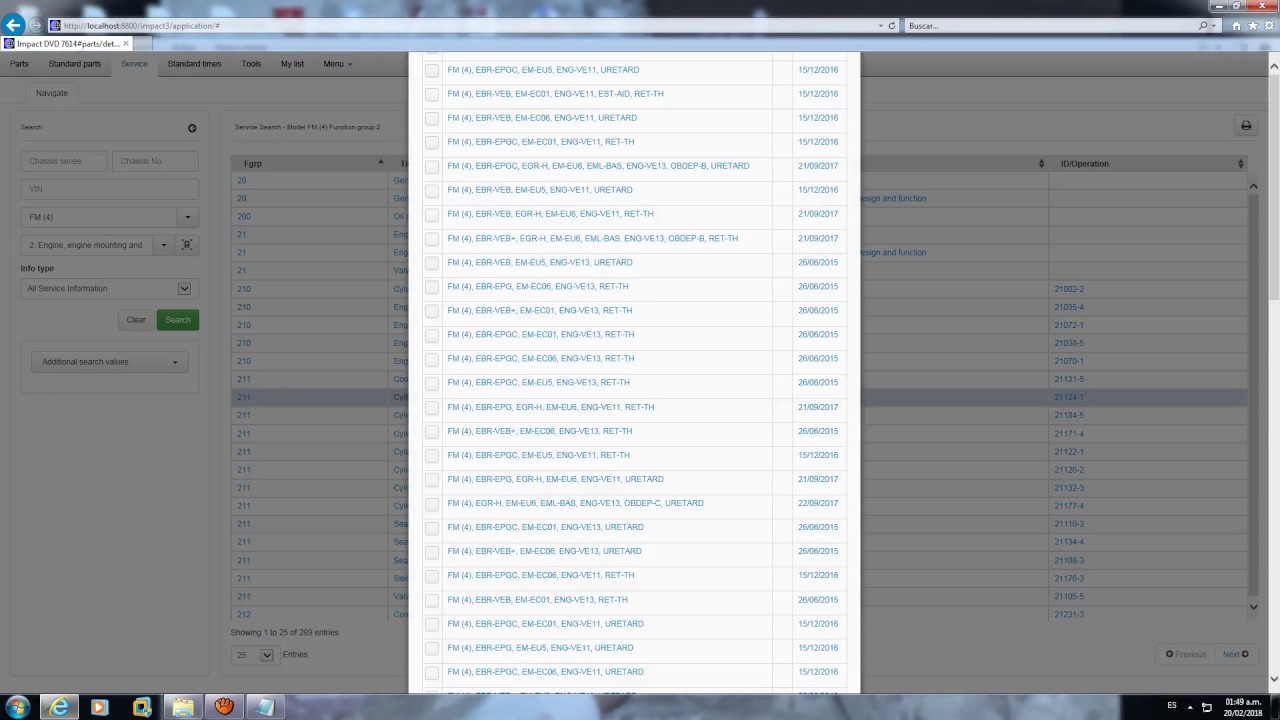Open the Windows Start menu

(17, 707)
